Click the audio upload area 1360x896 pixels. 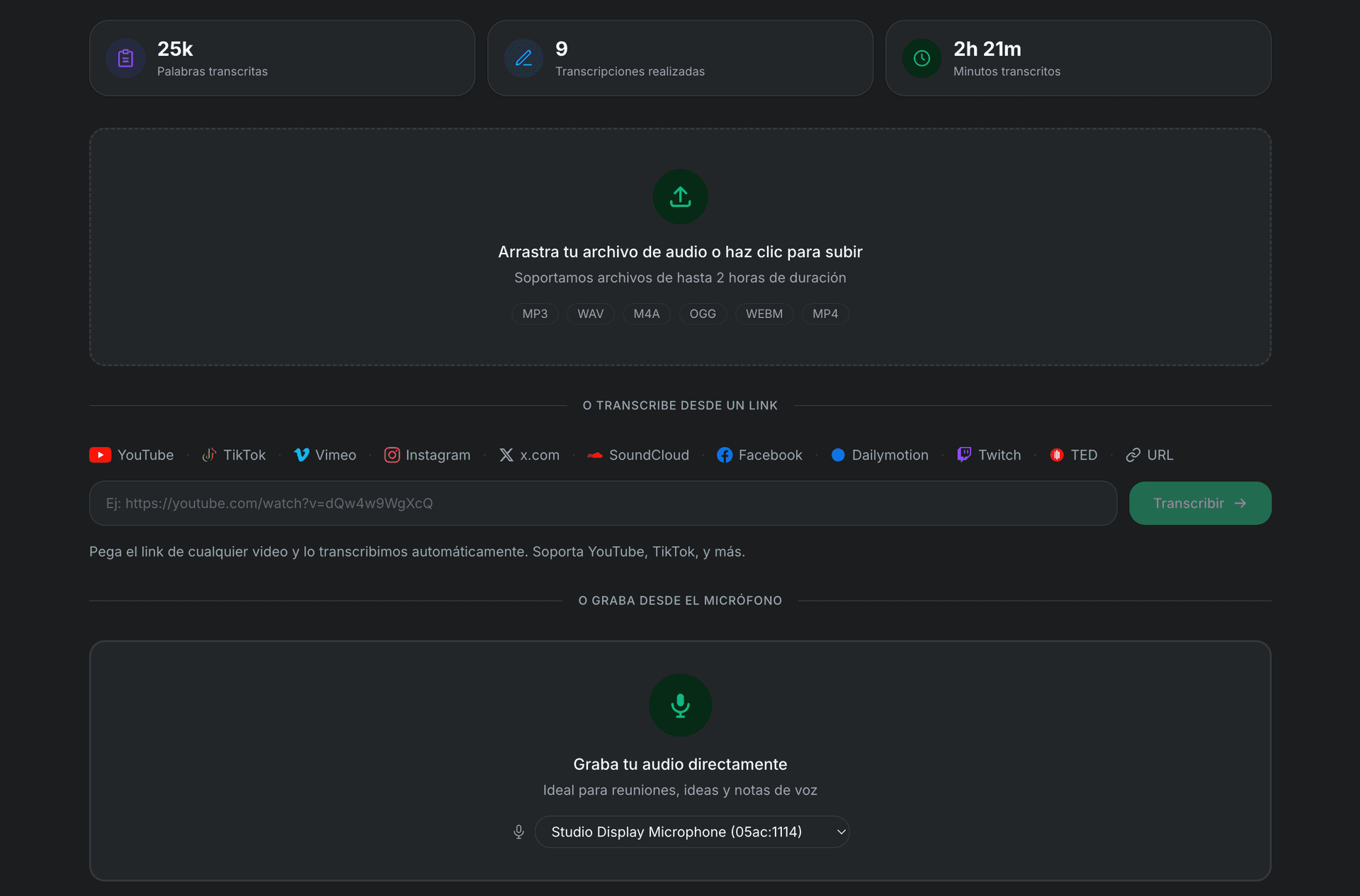point(680,246)
